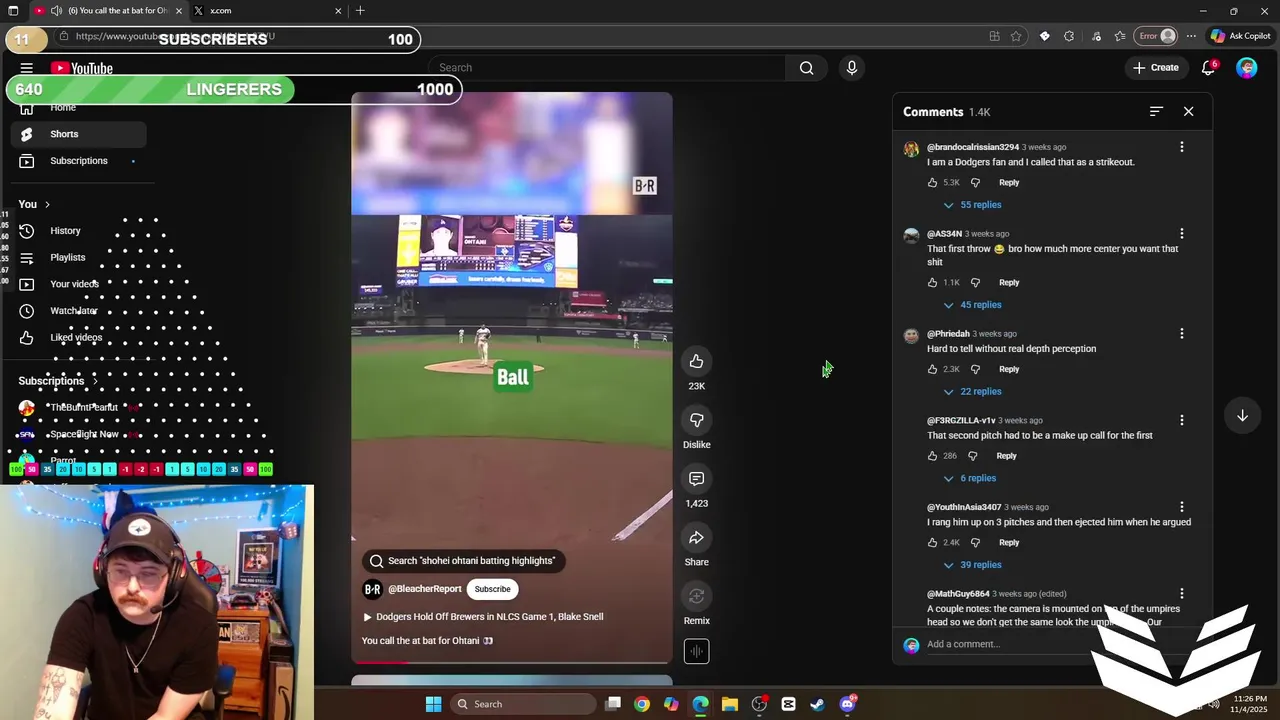The width and height of the screenshot is (1280, 720).
Task: Open History in the sidebar
Action: (x=78, y=231)
